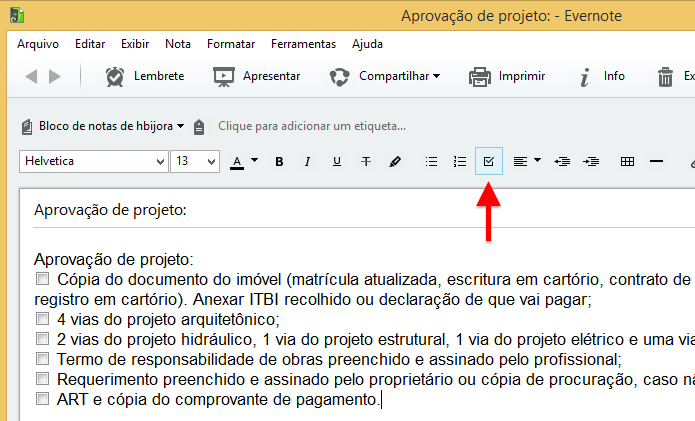The image size is (695, 421).
Task: Open the Compartilhar share dropdown
Action: click(385, 76)
